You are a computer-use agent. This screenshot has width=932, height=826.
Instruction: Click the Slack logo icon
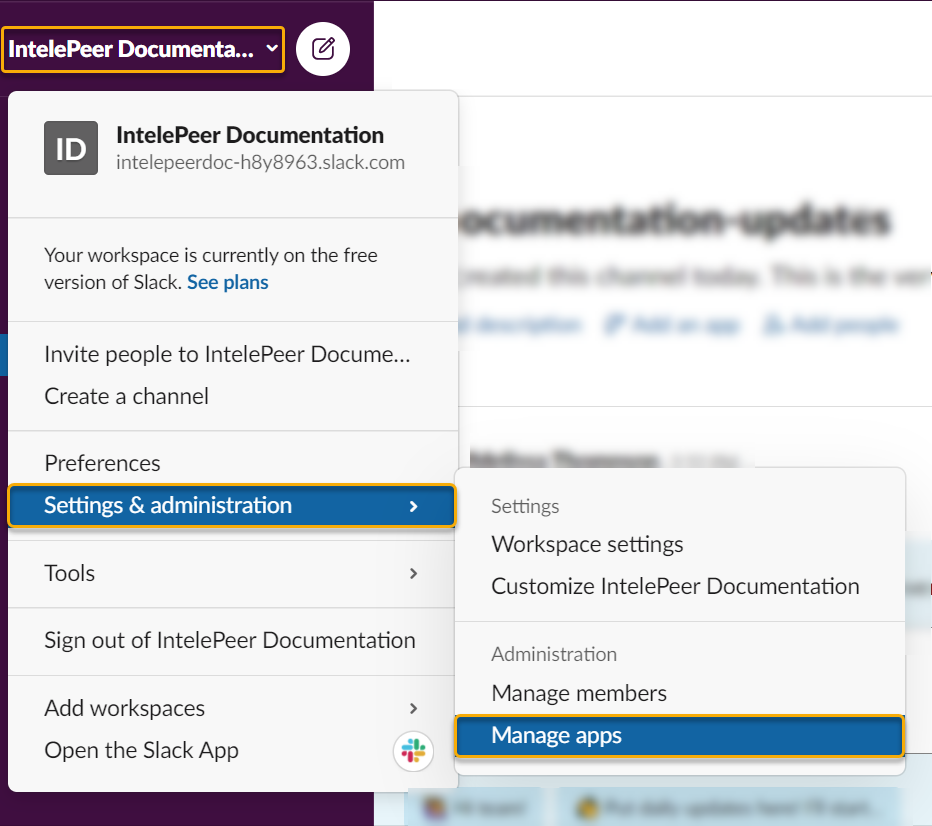point(413,751)
